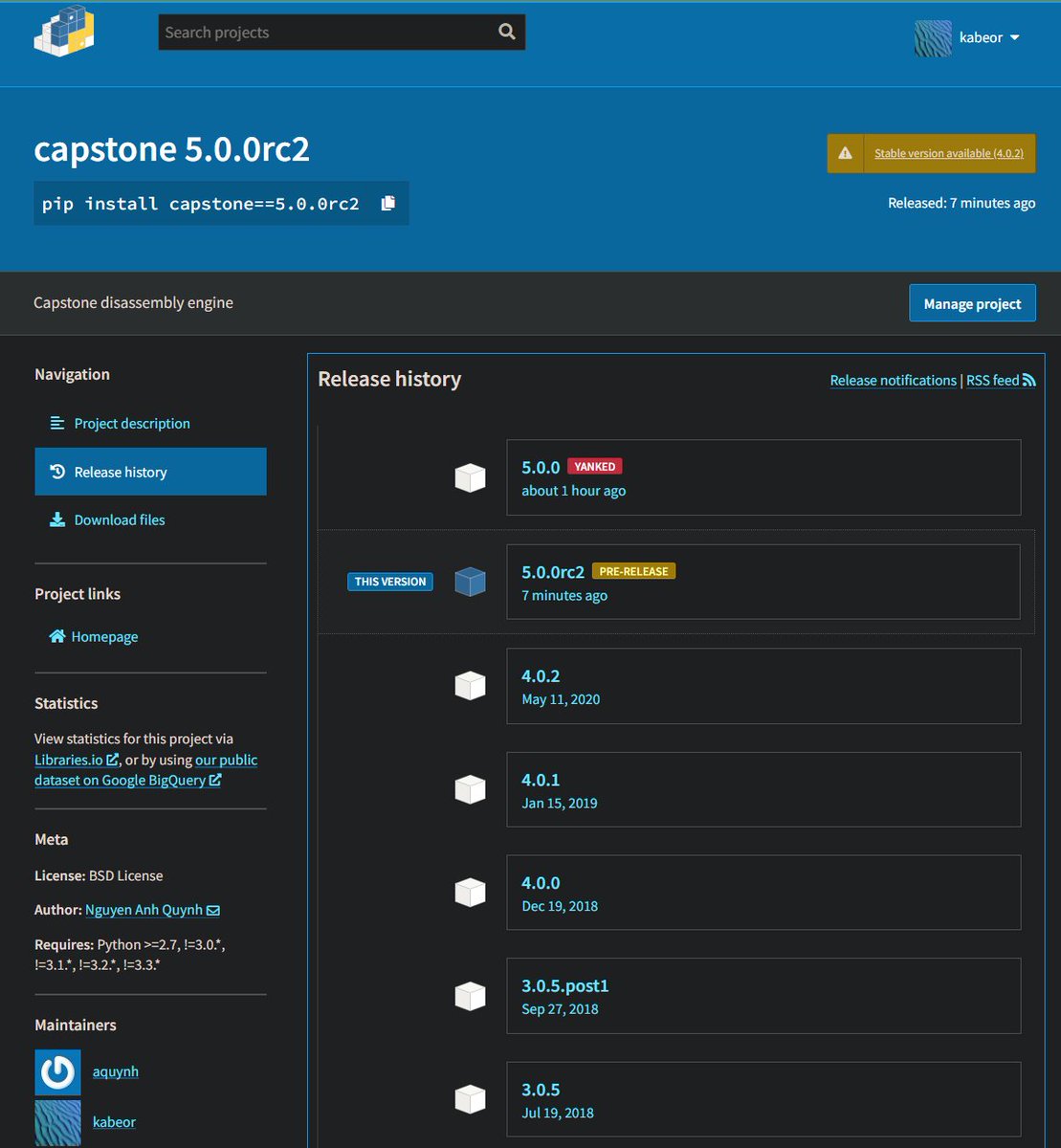Open aquynh maintainer profile link
1061x1148 pixels.
tap(116, 1071)
